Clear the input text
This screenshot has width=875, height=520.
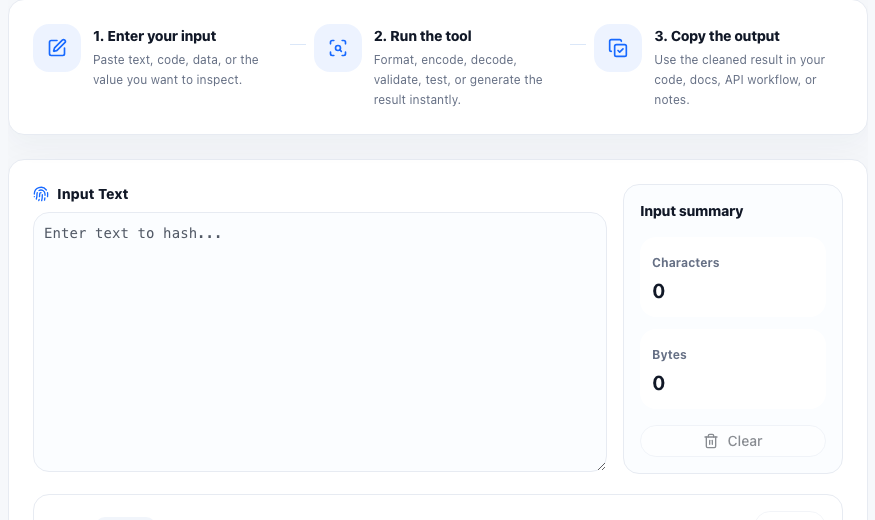[x=733, y=441]
